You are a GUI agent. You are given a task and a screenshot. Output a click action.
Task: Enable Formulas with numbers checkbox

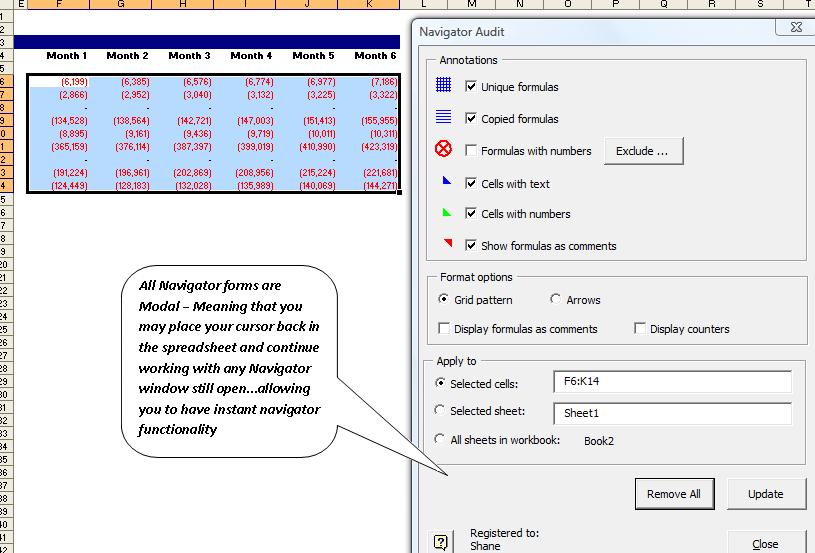pyautogui.click(x=472, y=151)
